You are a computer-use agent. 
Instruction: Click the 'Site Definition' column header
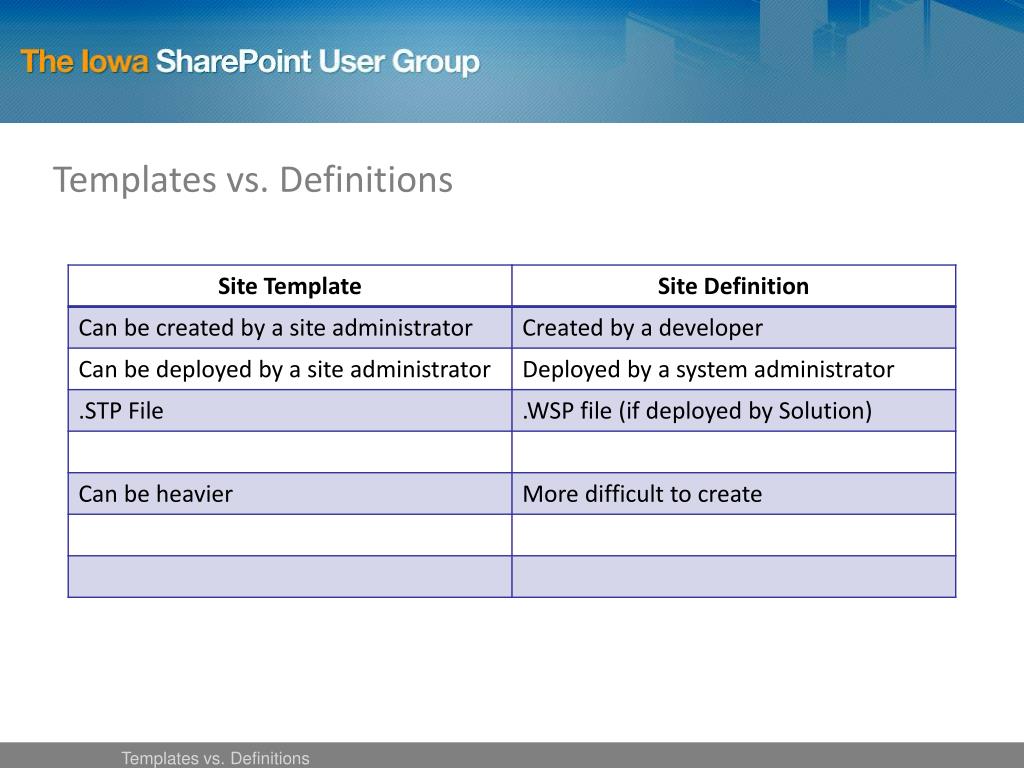pos(733,286)
